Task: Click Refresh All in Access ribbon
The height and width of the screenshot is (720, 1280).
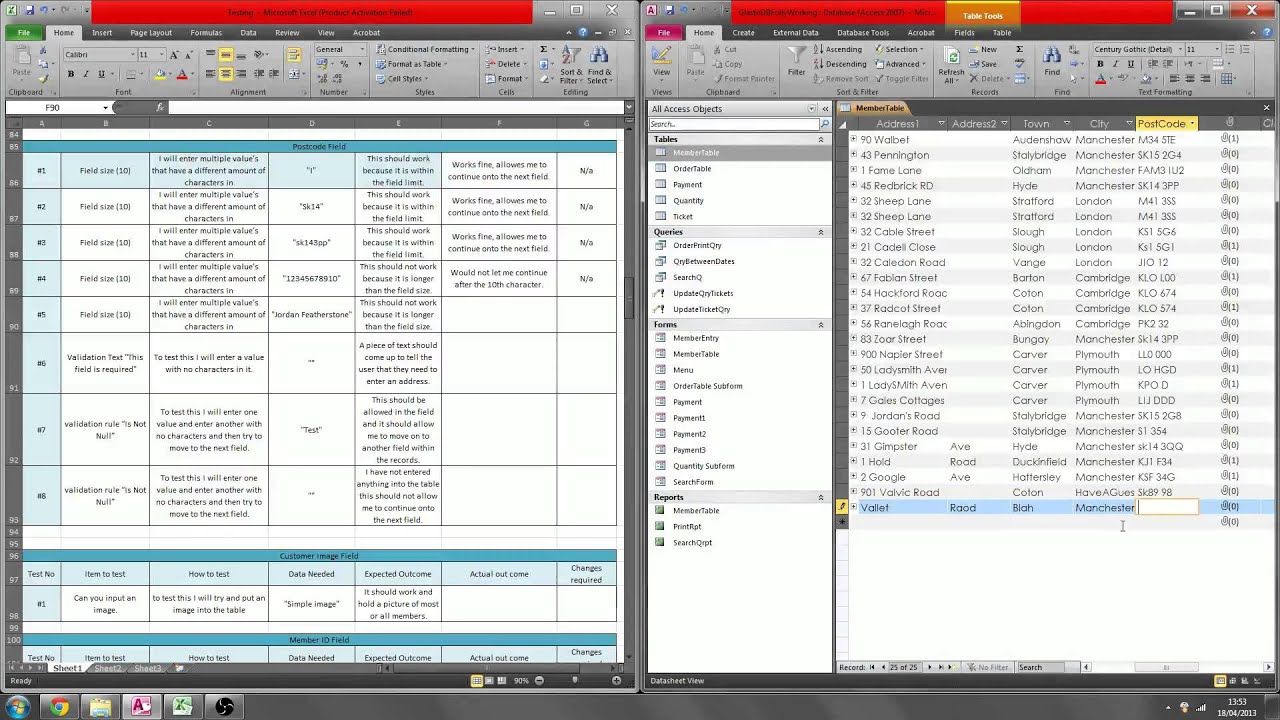Action: (x=951, y=64)
